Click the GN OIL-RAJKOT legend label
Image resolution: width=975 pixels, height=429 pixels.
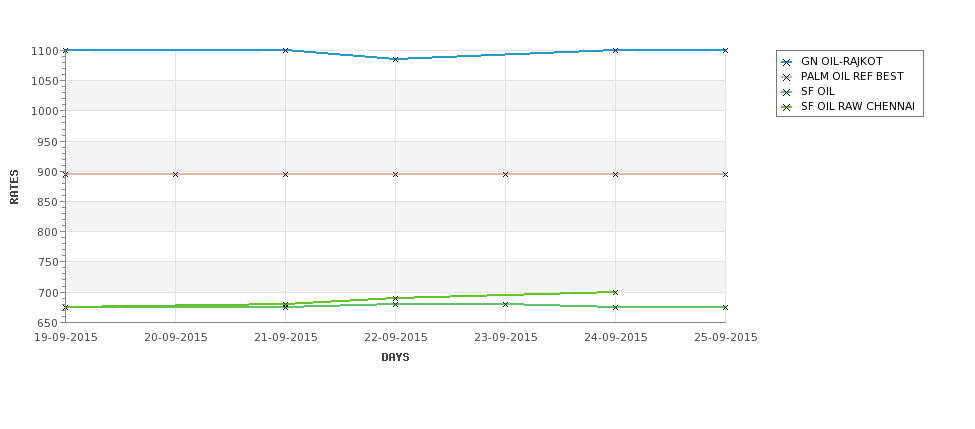[x=841, y=62]
